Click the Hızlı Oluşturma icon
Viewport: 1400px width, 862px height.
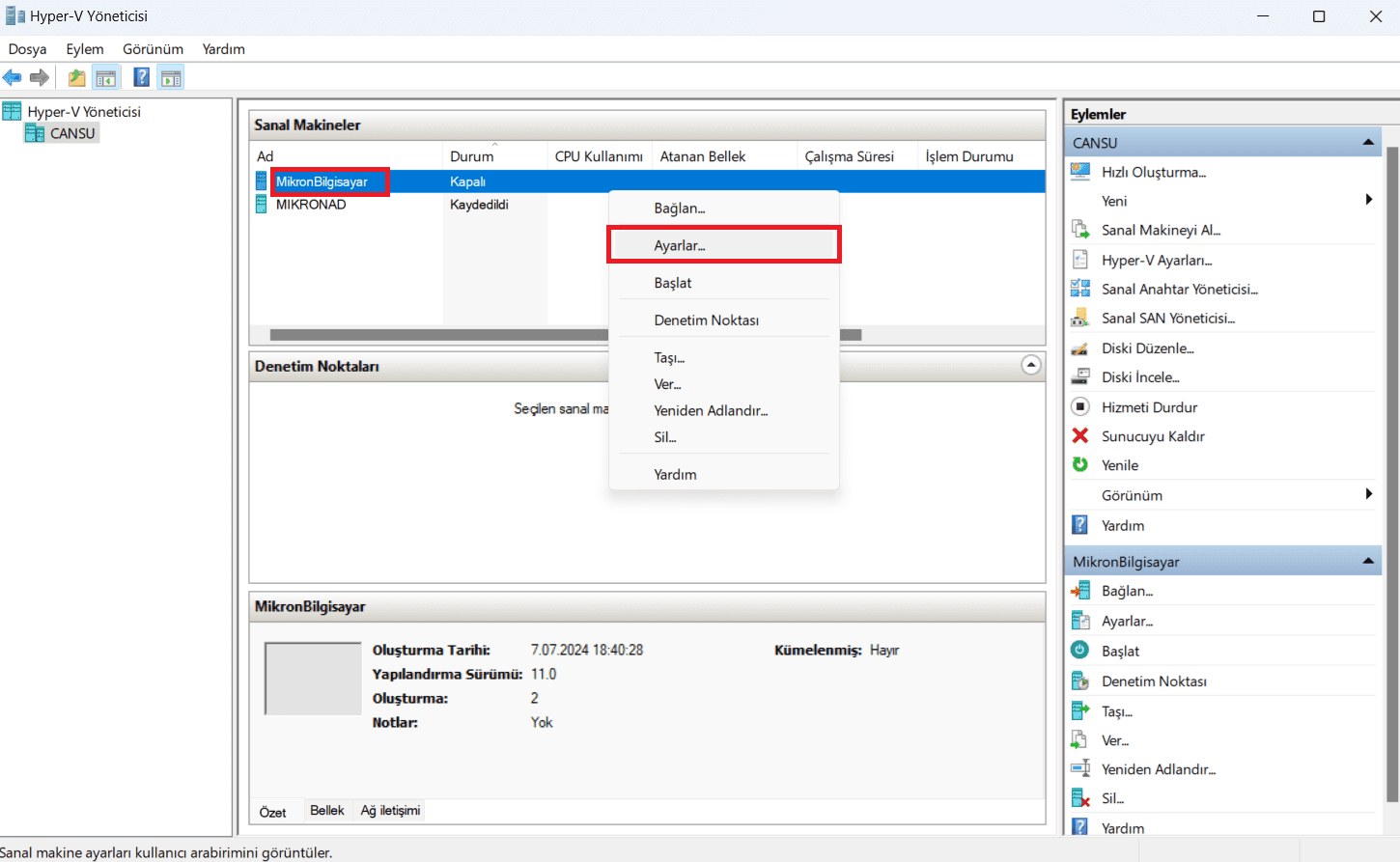(x=1080, y=172)
